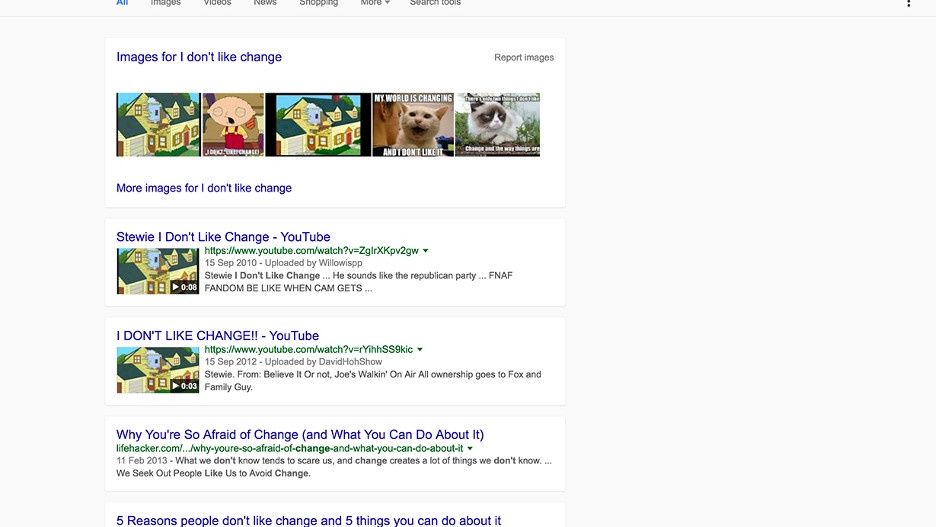Open the Stewie character image thumbnail
Screen dimensions: 936x527
coord(233,125)
